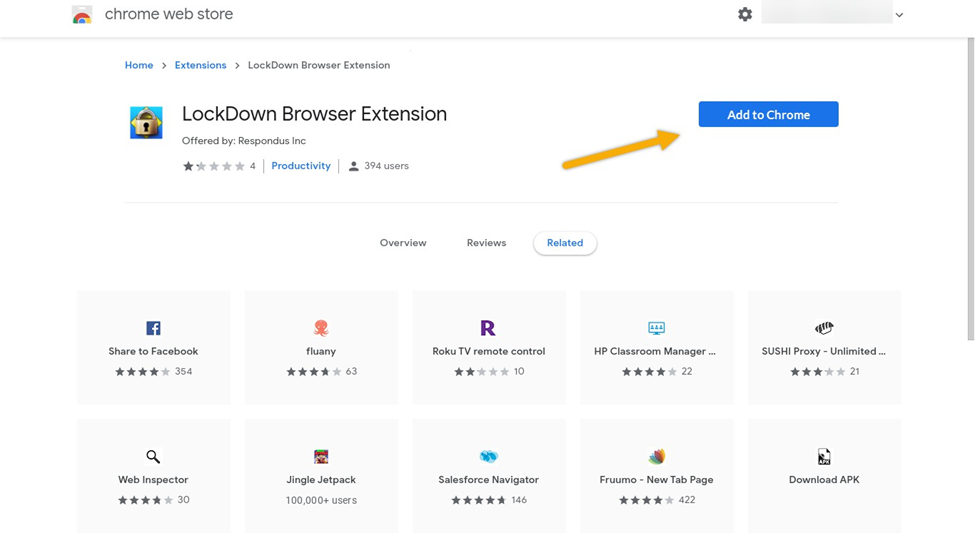975x533 pixels.
Task: Open the Extensions breadcrumb link
Action: [200, 65]
